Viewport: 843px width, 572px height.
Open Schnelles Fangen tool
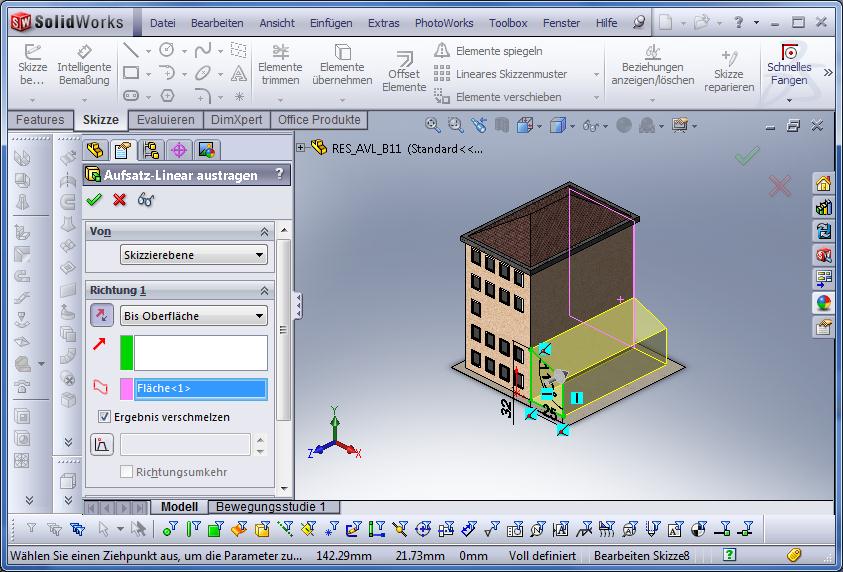pos(789,66)
